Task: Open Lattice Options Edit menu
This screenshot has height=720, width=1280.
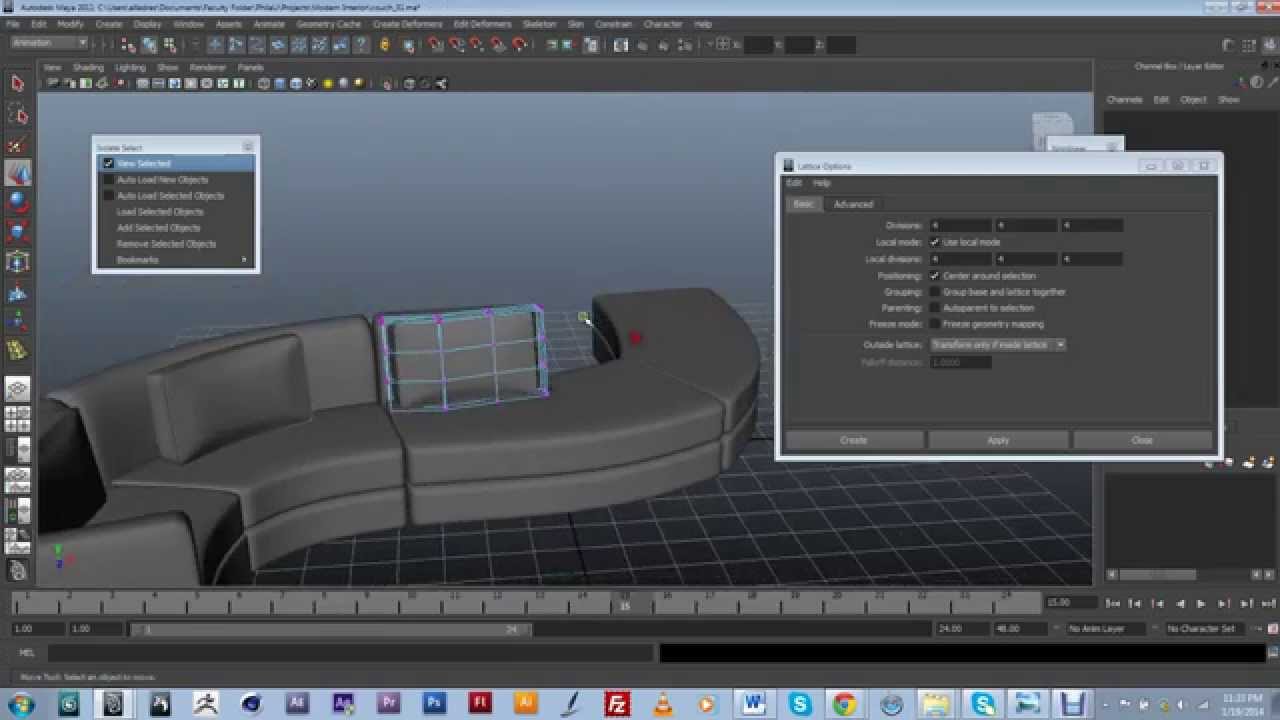Action: [793, 183]
